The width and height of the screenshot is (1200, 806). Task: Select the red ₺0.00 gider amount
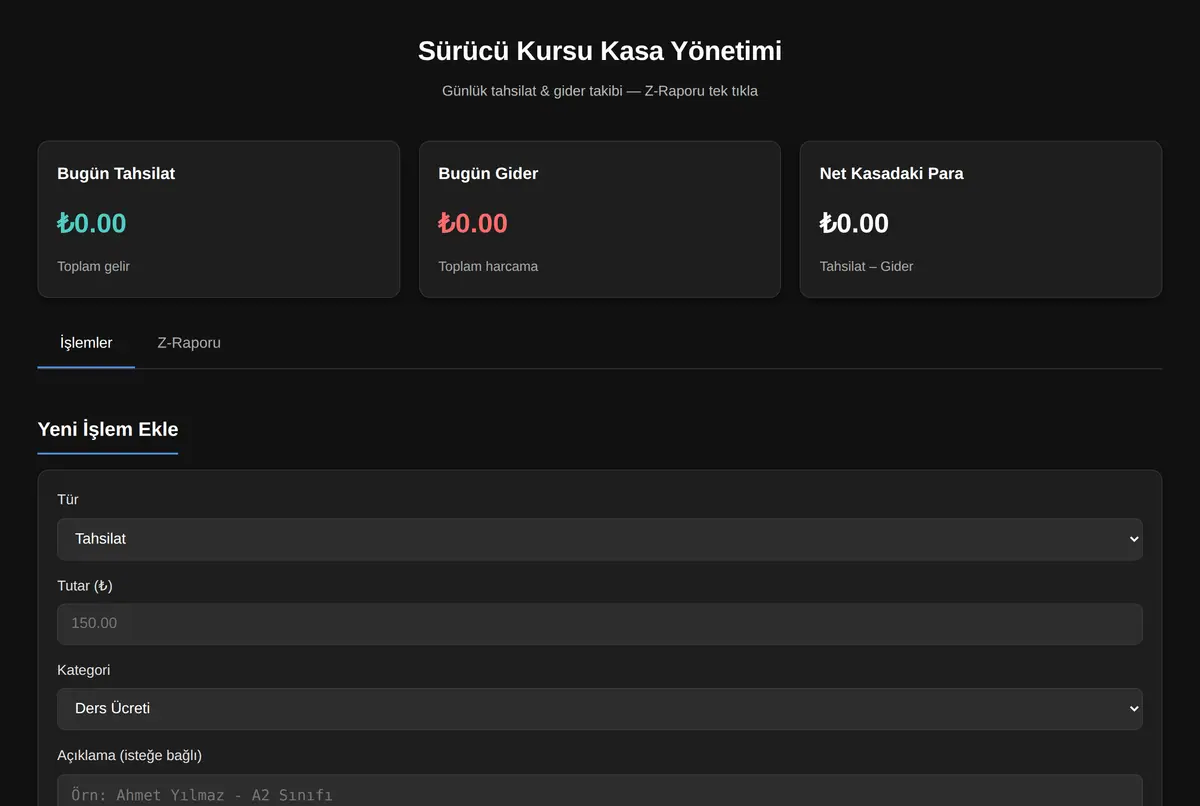click(x=473, y=223)
